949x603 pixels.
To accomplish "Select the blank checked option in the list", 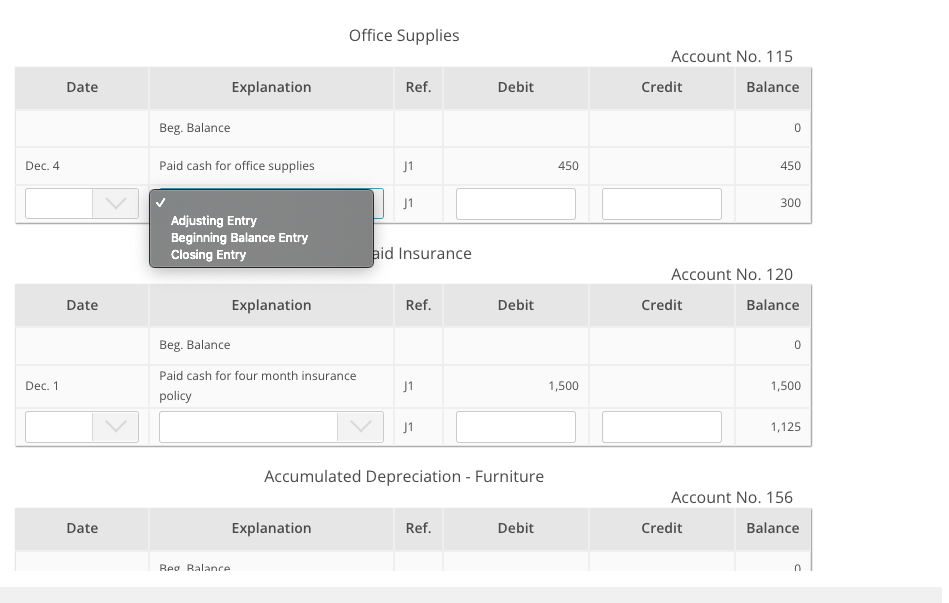I will (261, 203).
